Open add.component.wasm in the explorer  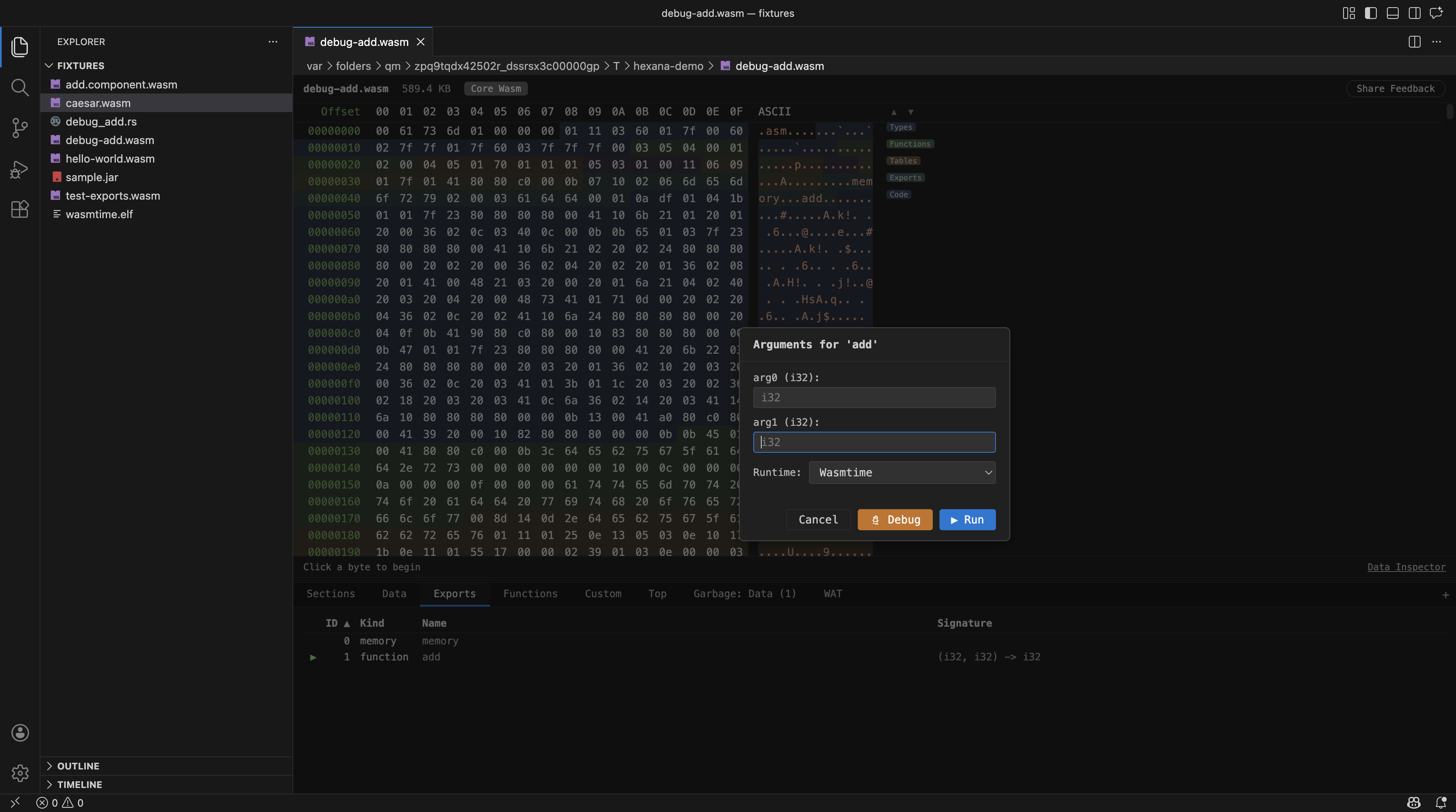[x=166, y=84]
